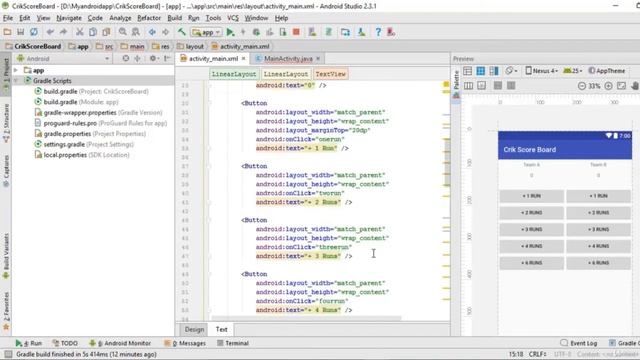Click the Make Project hammer icon
640x360 pixels.
coord(182,32)
